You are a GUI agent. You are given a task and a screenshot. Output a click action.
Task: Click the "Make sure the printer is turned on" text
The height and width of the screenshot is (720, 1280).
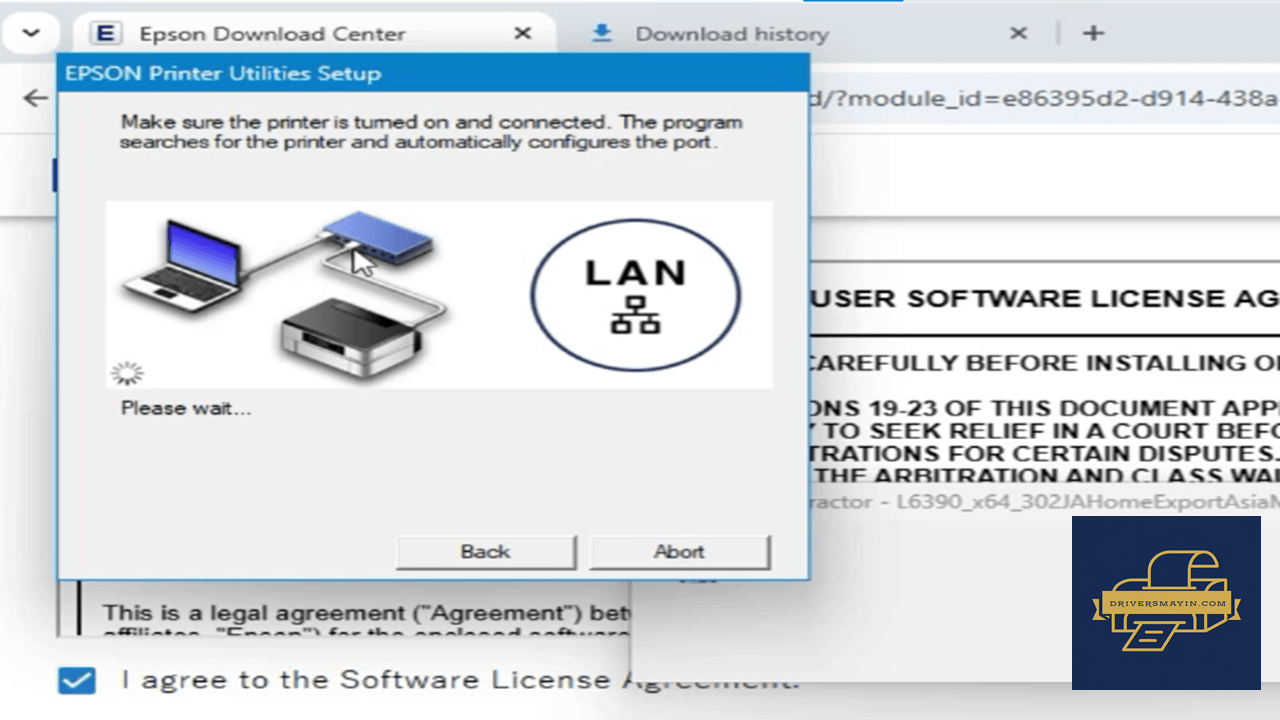click(431, 132)
